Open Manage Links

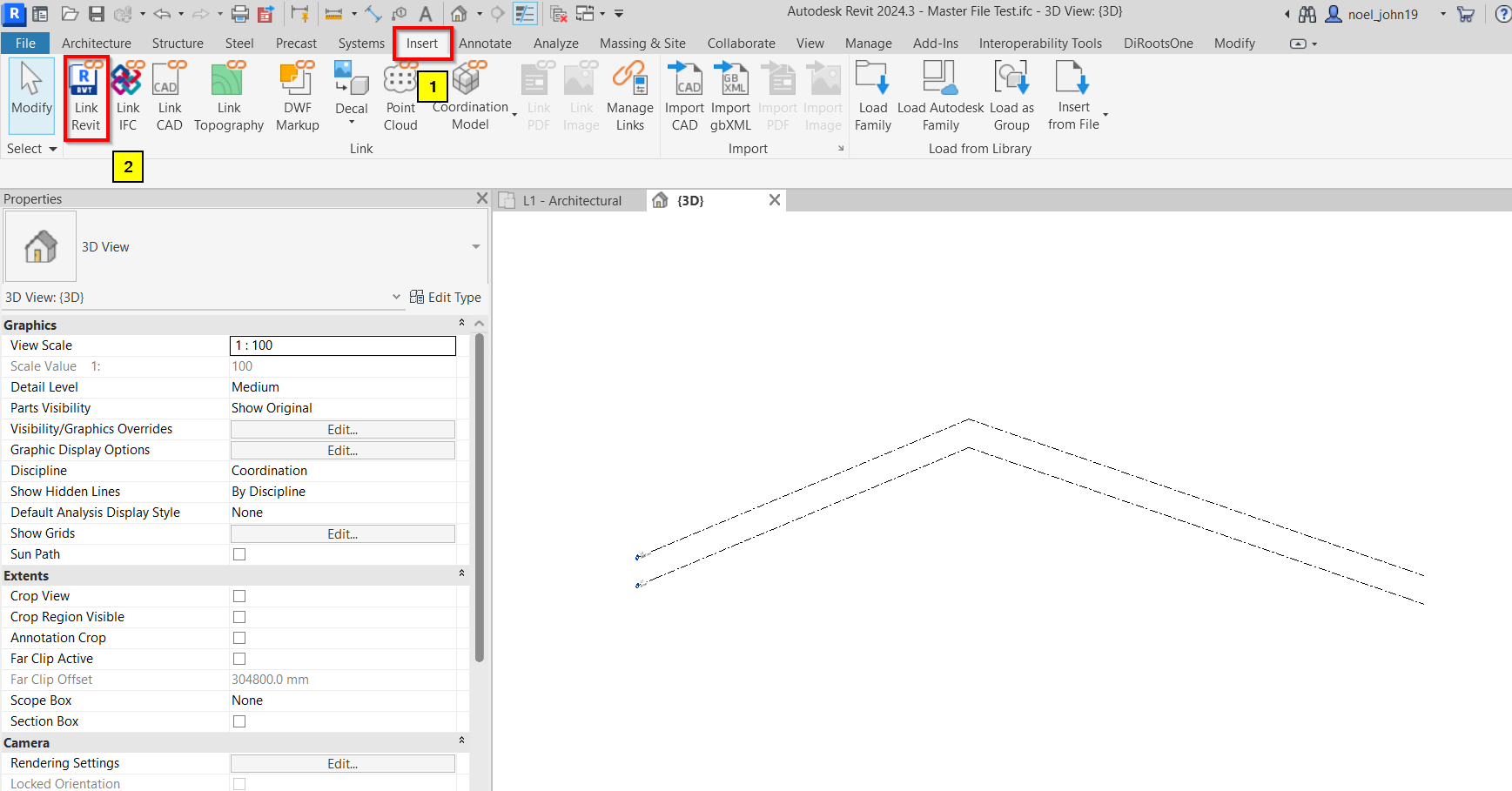tap(629, 97)
